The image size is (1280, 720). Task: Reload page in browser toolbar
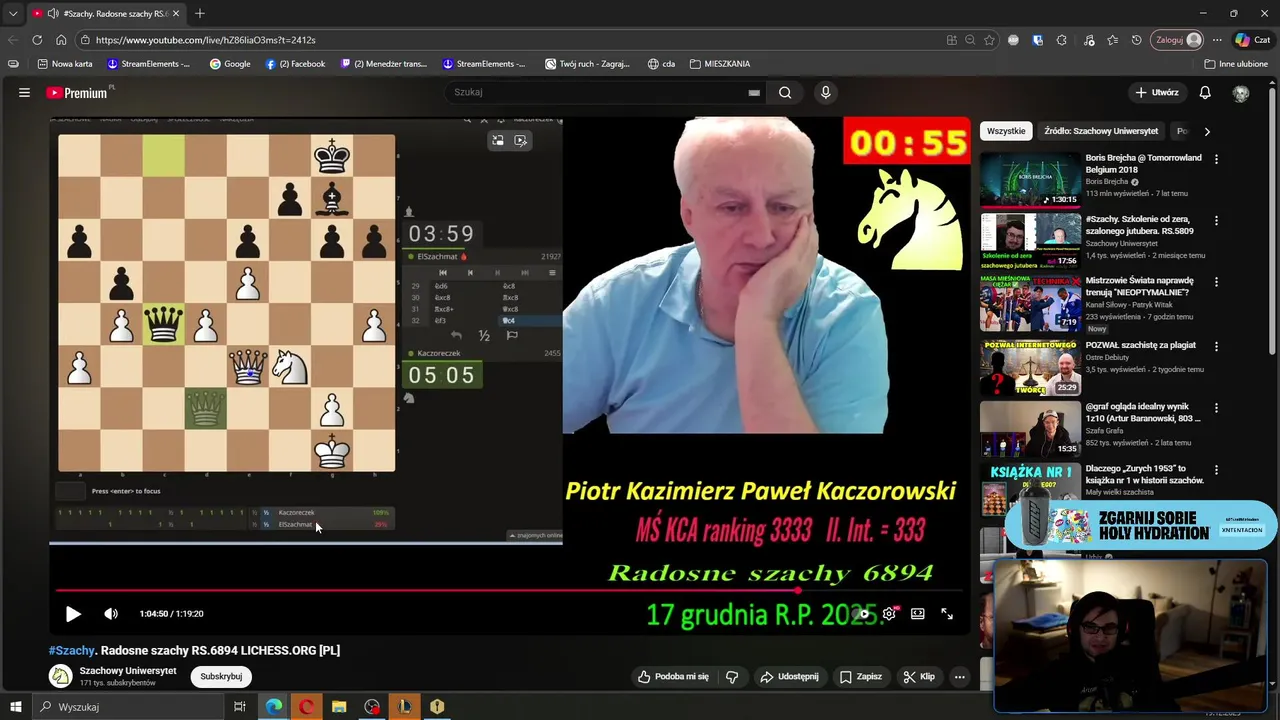coord(37,40)
